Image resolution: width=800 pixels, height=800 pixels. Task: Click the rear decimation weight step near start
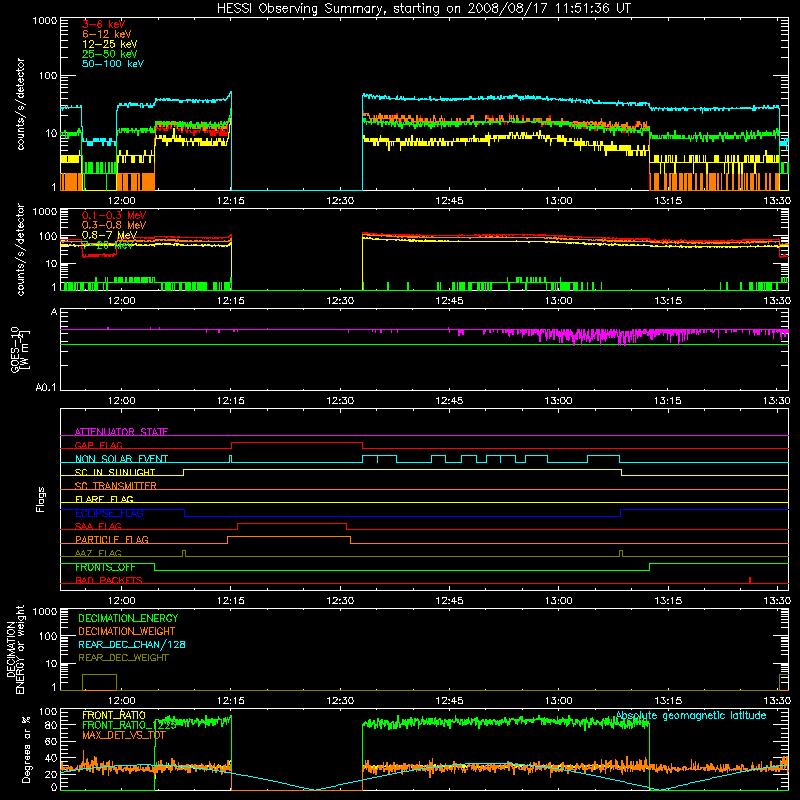99,682
